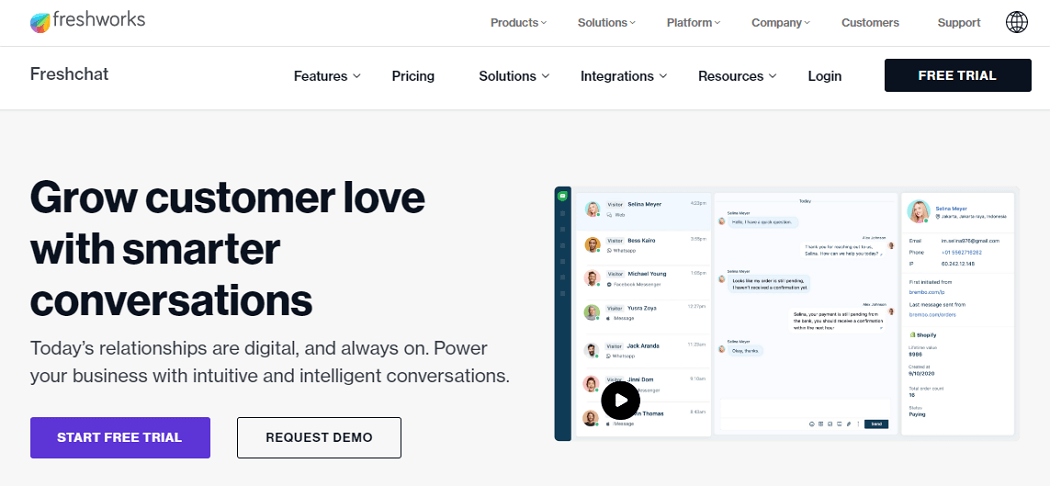Go to the Customers page
Viewport: 1050px width, 486px height.
point(870,23)
